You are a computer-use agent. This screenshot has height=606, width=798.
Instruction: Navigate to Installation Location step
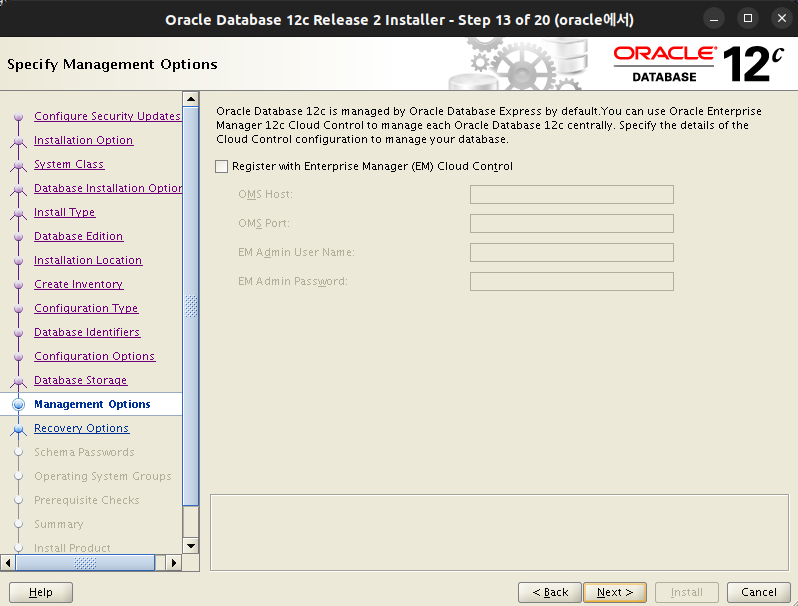pos(88,260)
